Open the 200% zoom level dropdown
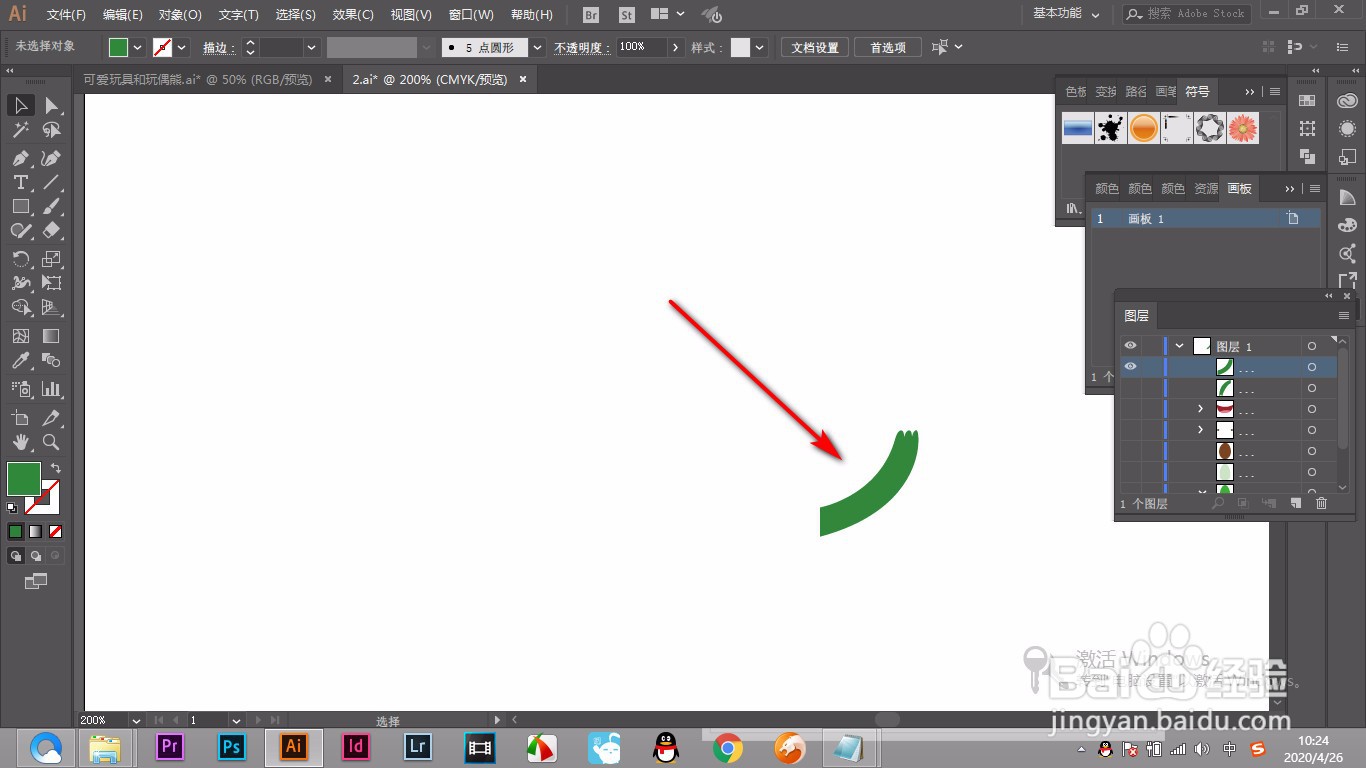The image size is (1366, 768). point(135,720)
